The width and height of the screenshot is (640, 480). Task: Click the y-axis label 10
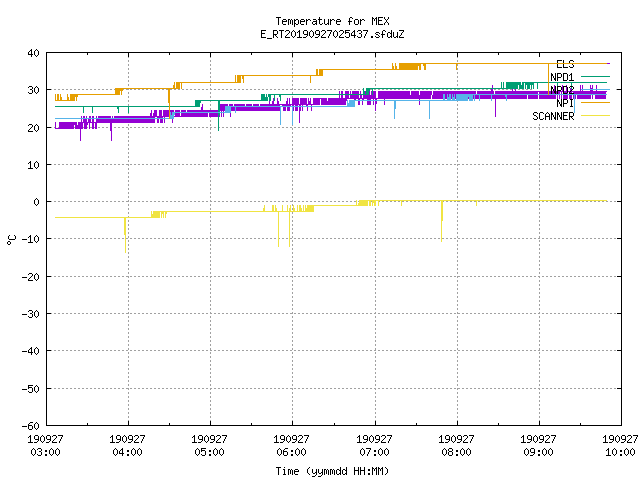tap(33, 165)
